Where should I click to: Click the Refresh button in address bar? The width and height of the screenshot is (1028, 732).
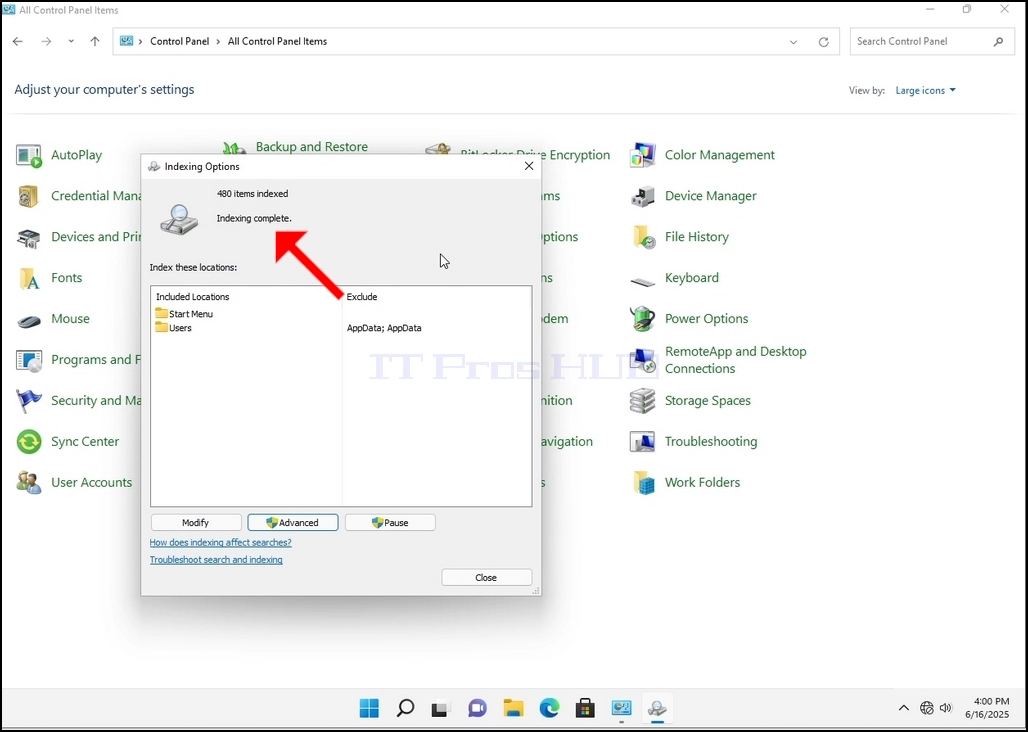[823, 42]
